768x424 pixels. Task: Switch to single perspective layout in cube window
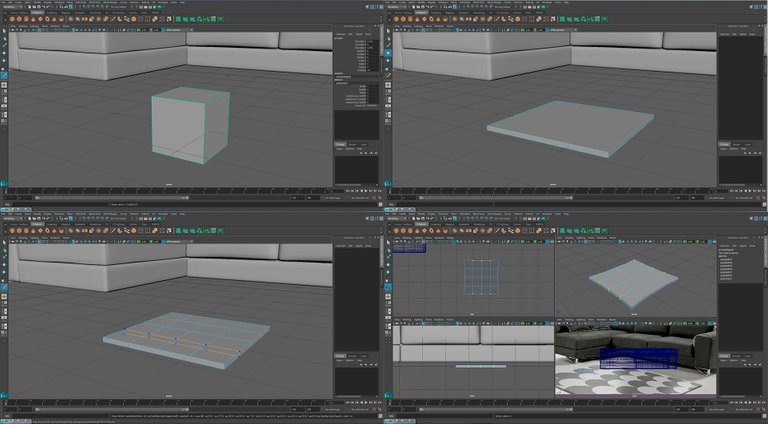click(4, 84)
